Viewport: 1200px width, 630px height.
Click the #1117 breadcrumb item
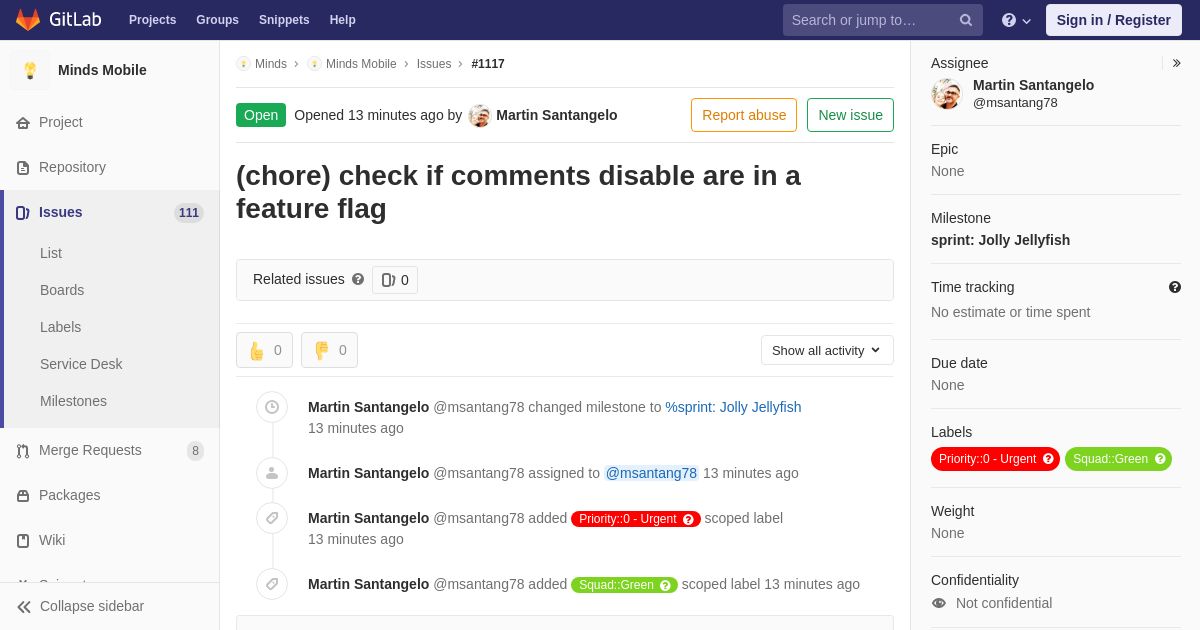(x=488, y=64)
